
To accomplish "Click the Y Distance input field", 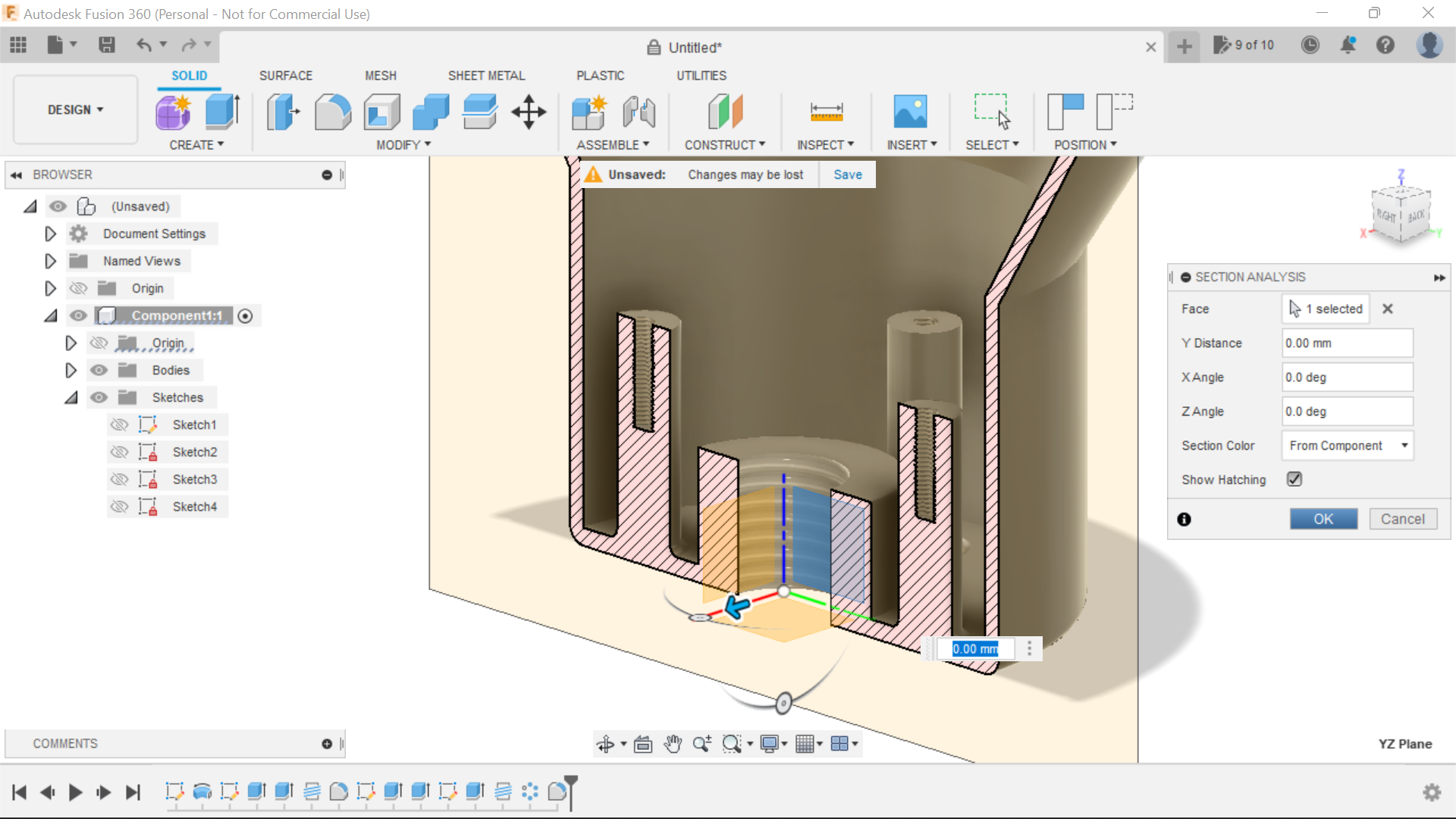I will [1347, 343].
